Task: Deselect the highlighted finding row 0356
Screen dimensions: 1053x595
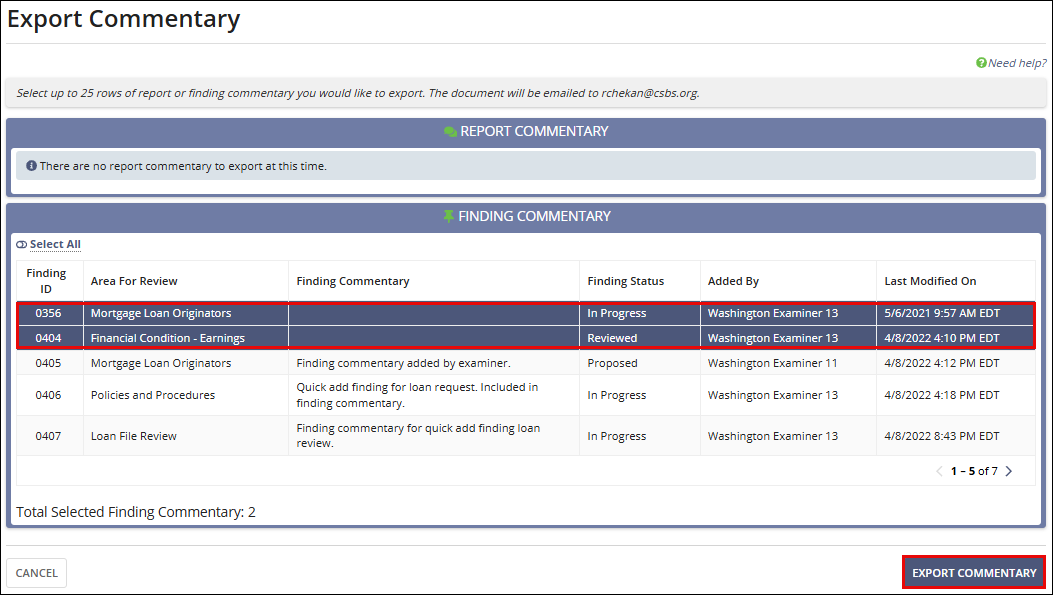Action: coord(400,312)
